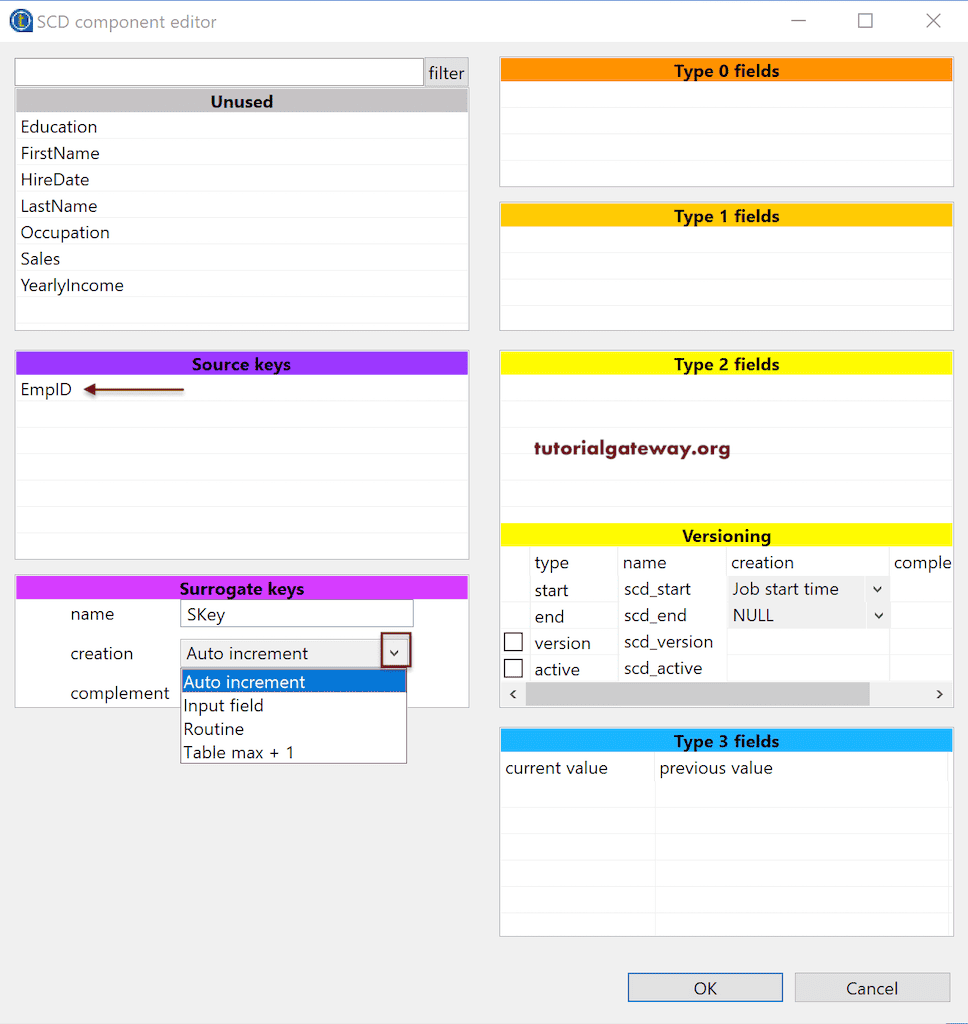This screenshot has height=1024, width=968.
Task: Click the filter search box
Action: point(218,72)
